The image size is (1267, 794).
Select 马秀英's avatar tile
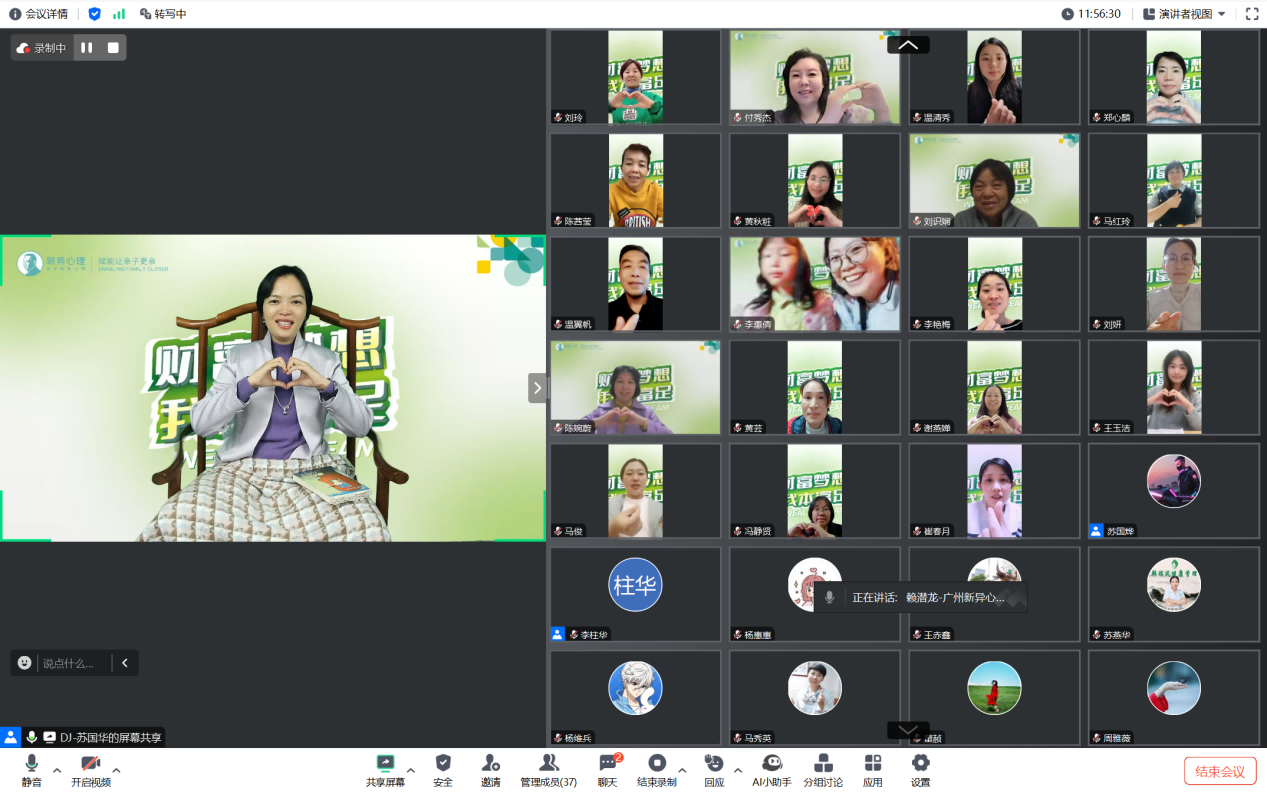(x=815, y=697)
